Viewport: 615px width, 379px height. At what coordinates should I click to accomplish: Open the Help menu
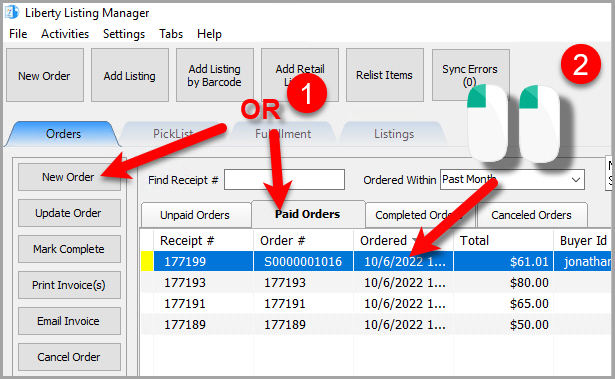click(209, 34)
